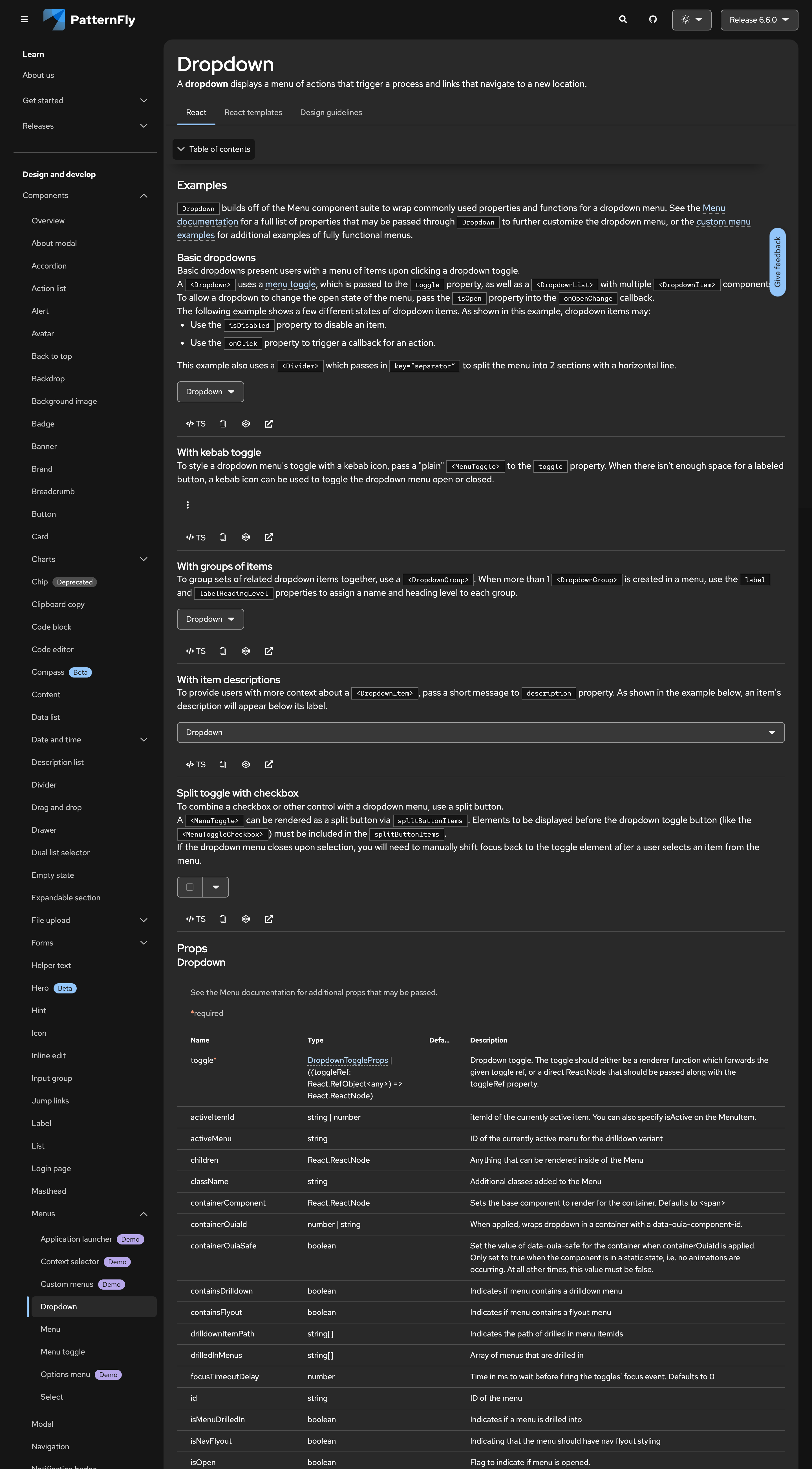The width and height of the screenshot is (812, 1469).
Task: Open split toggle example in new window
Action: 269,919
